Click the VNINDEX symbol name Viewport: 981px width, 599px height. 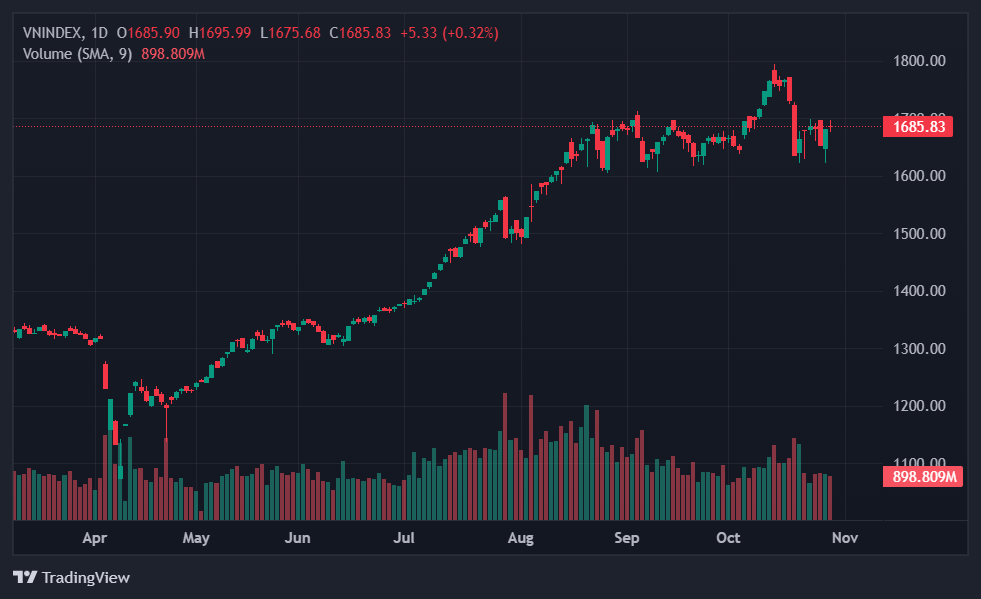[53, 33]
